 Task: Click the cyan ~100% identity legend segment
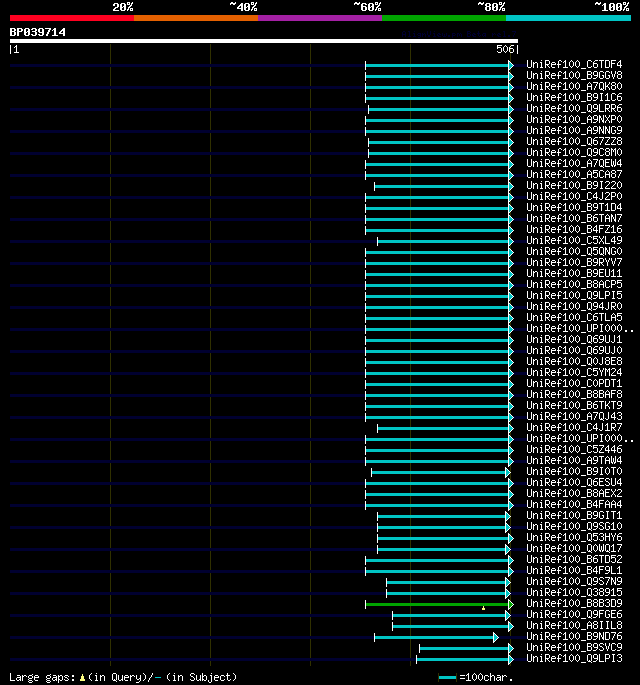tap(568, 18)
